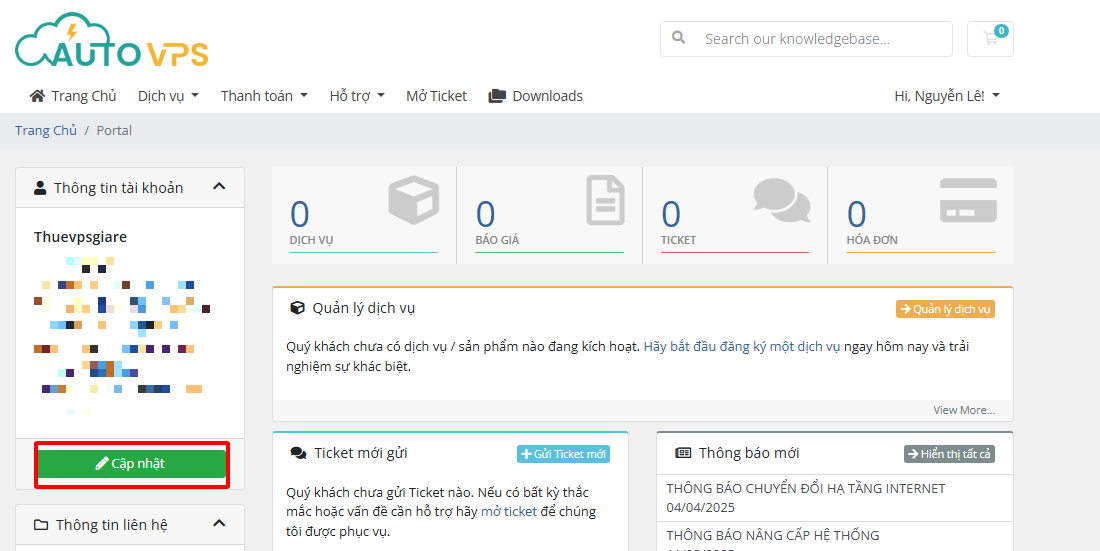1100x551 pixels.
Task: Open Mở Ticket in the navigation bar
Action: [x=436, y=95]
